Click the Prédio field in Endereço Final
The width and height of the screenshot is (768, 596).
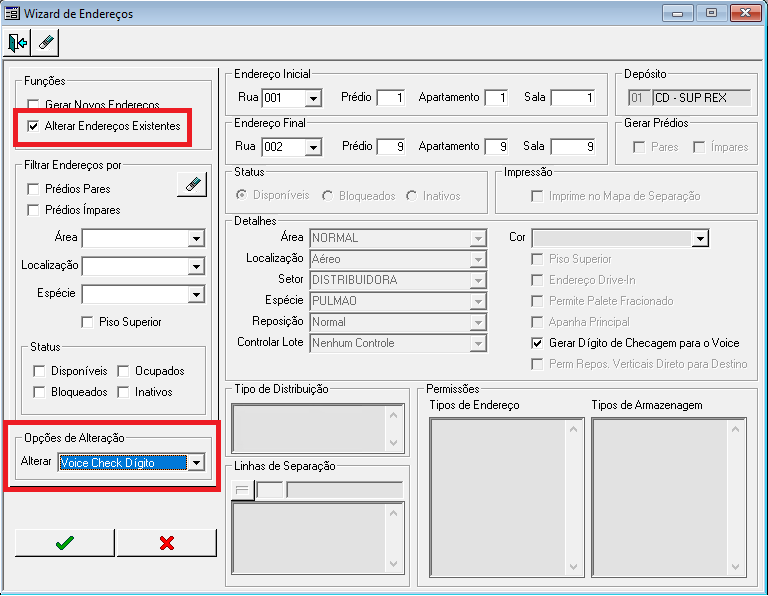pyautogui.click(x=391, y=147)
